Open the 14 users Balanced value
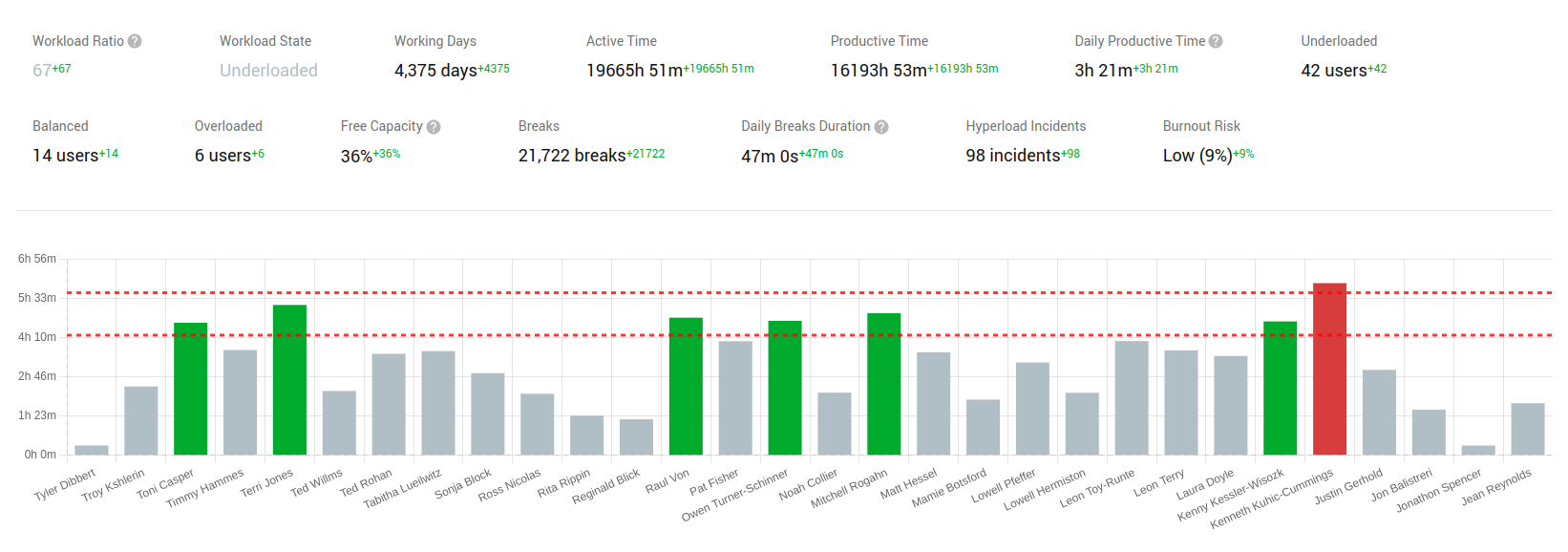The image size is (1568, 552). (65, 156)
